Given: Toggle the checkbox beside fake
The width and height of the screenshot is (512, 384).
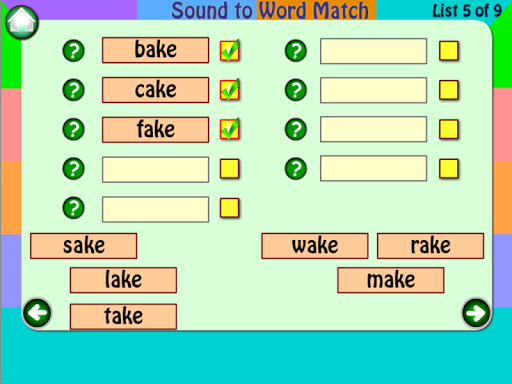Looking at the screenshot, I should [x=230, y=129].
